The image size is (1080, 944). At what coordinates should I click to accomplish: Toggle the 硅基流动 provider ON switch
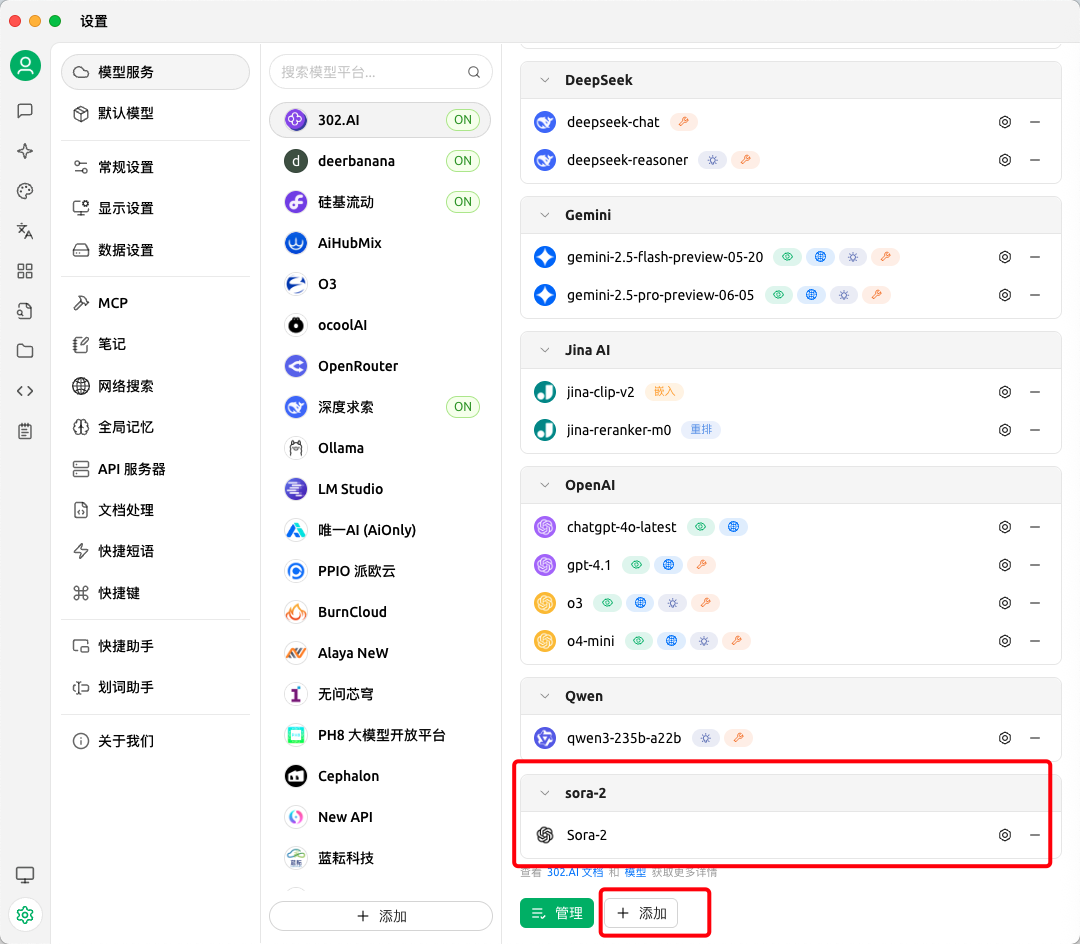click(462, 201)
